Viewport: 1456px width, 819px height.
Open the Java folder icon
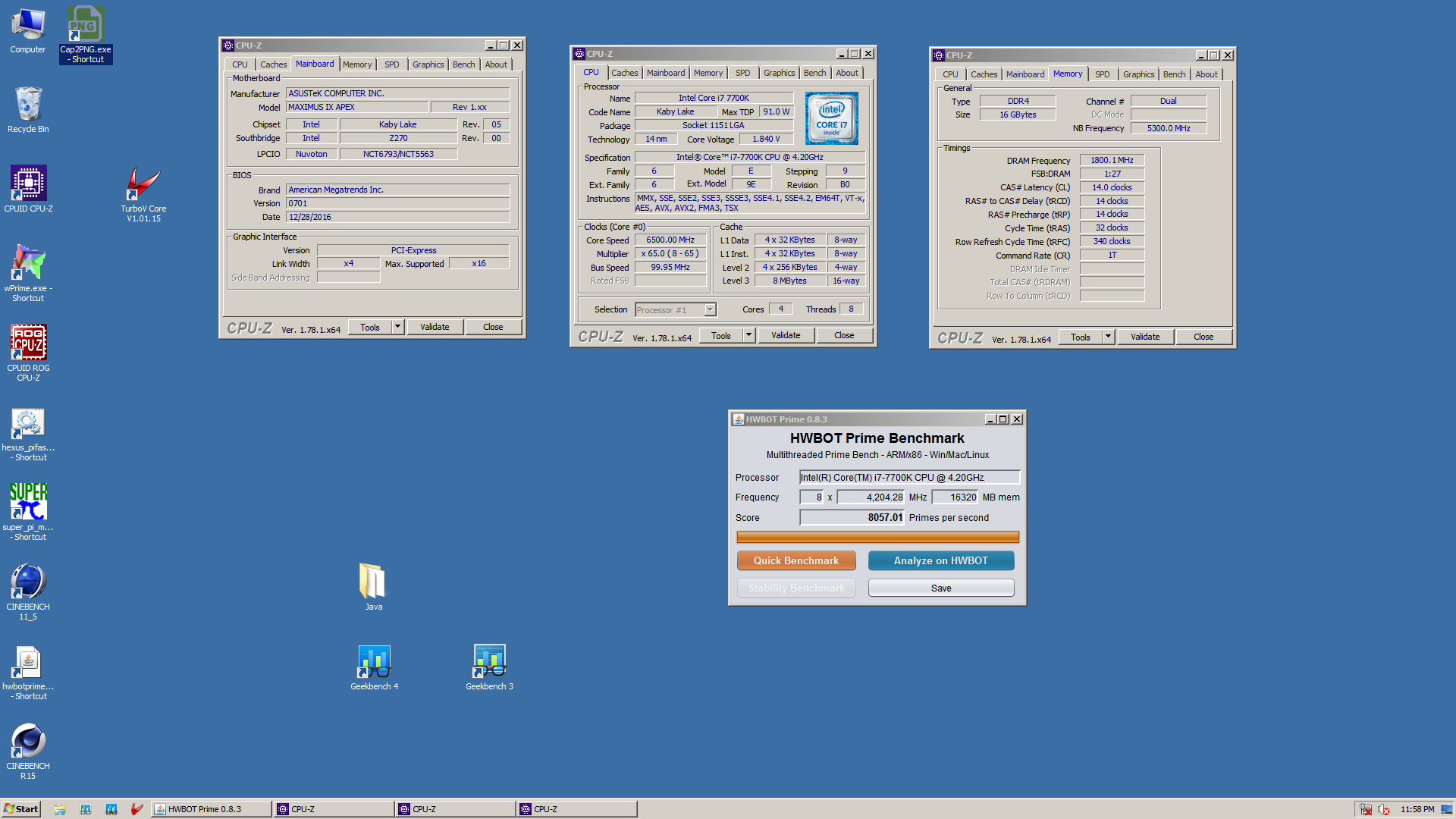pos(373,586)
